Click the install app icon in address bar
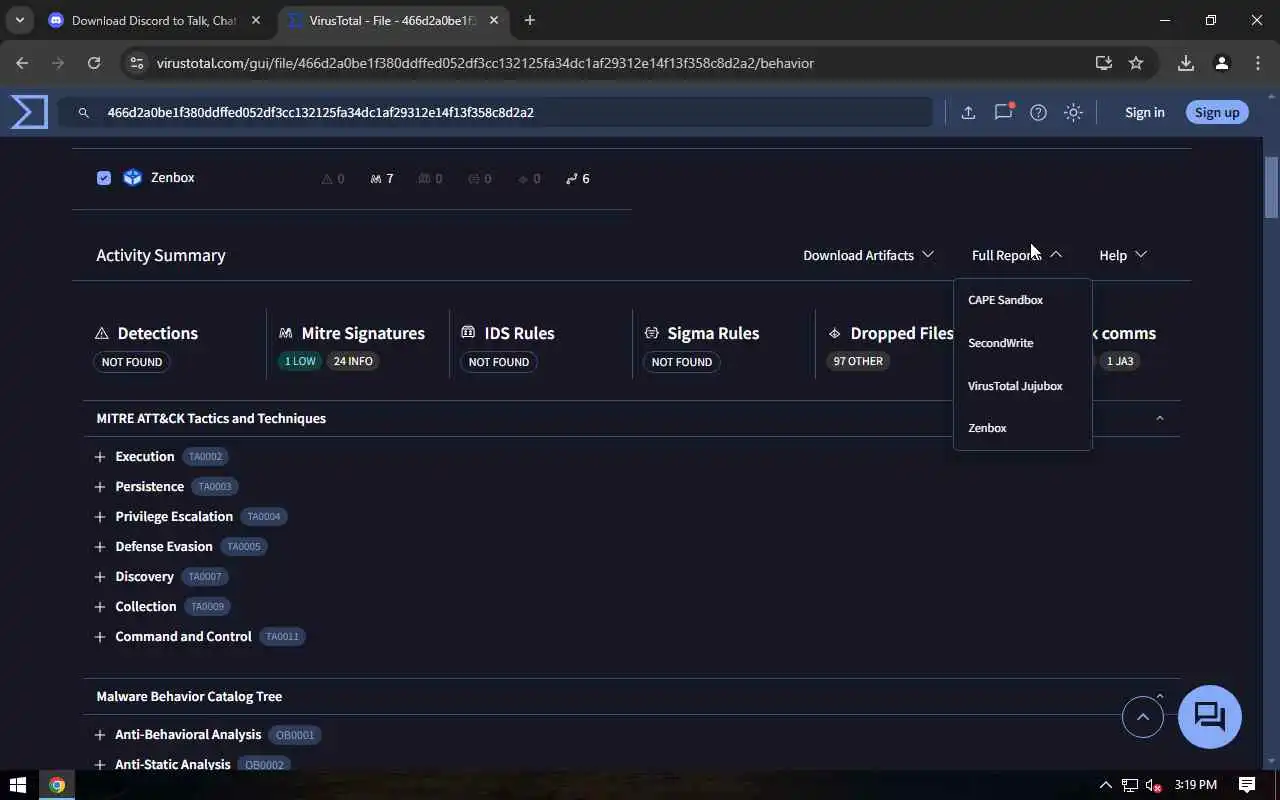 point(1103,63)
